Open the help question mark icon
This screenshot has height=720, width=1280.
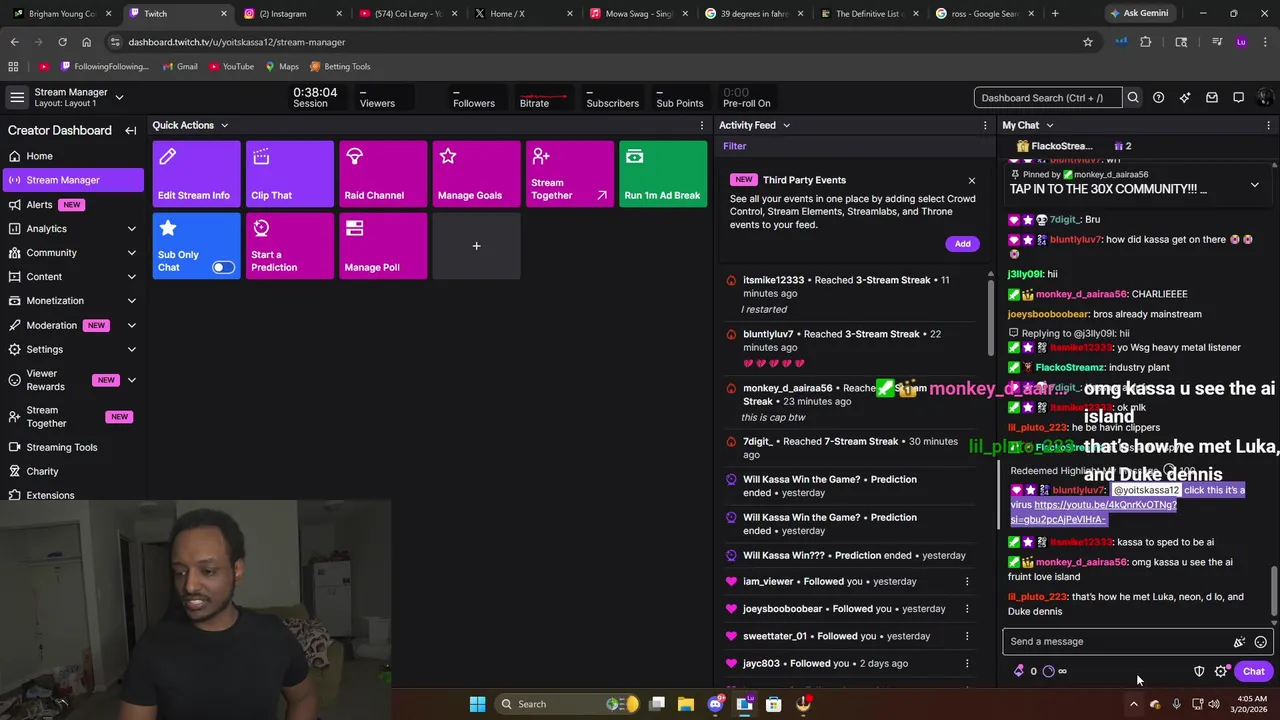(1158, 98)
